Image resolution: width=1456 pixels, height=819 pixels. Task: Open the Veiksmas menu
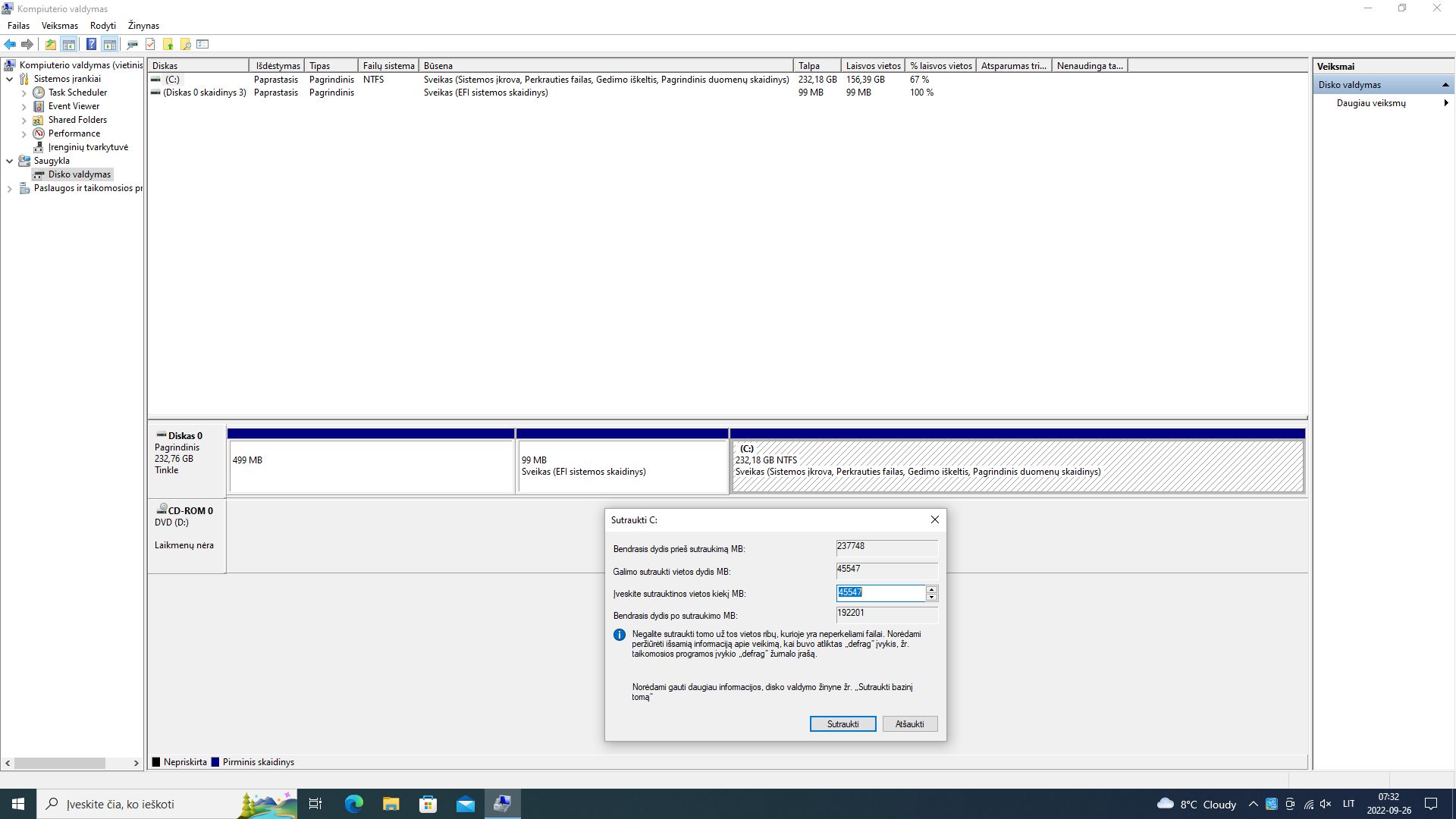(x=59, y=25)
